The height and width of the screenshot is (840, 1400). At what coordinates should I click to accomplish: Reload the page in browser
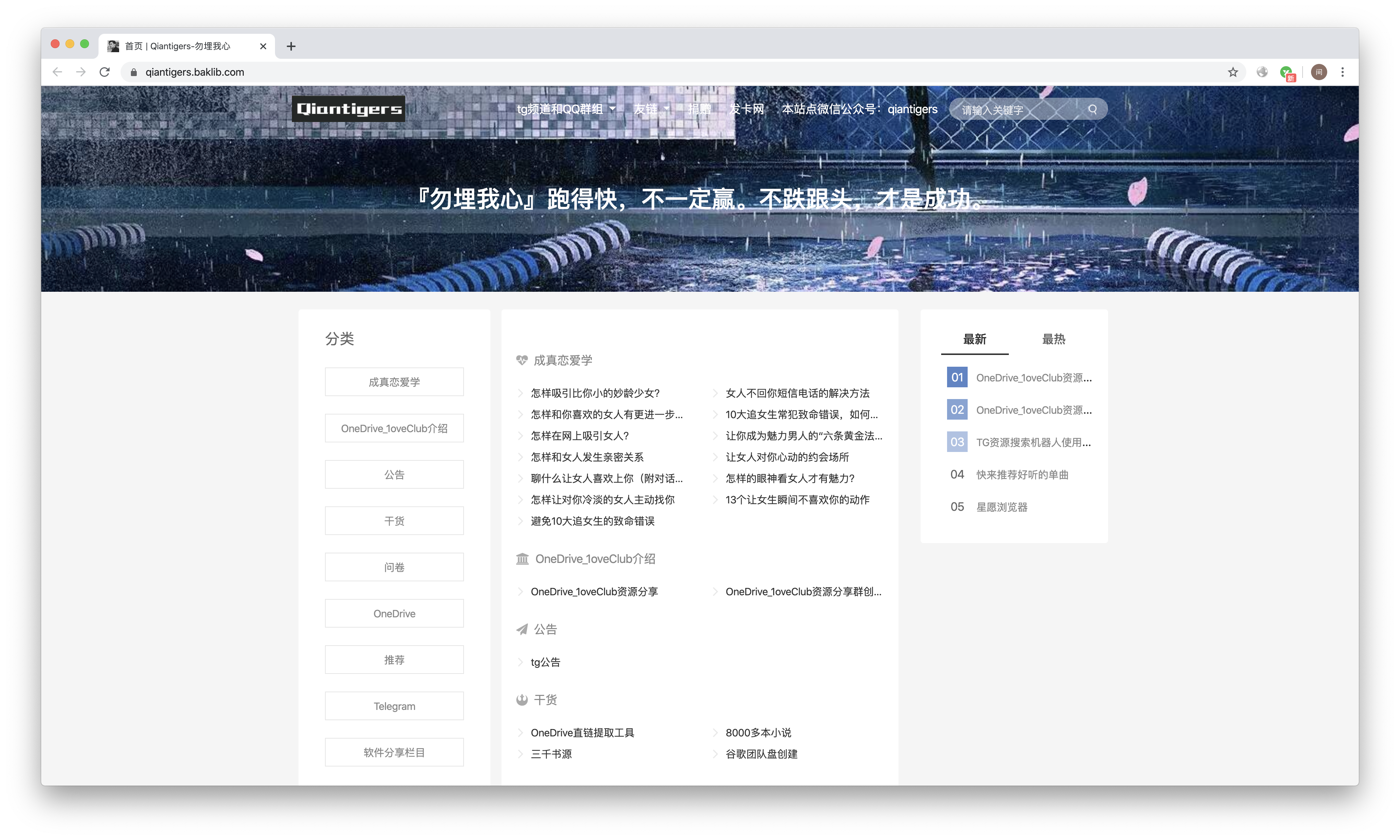(x=105, y=72)
